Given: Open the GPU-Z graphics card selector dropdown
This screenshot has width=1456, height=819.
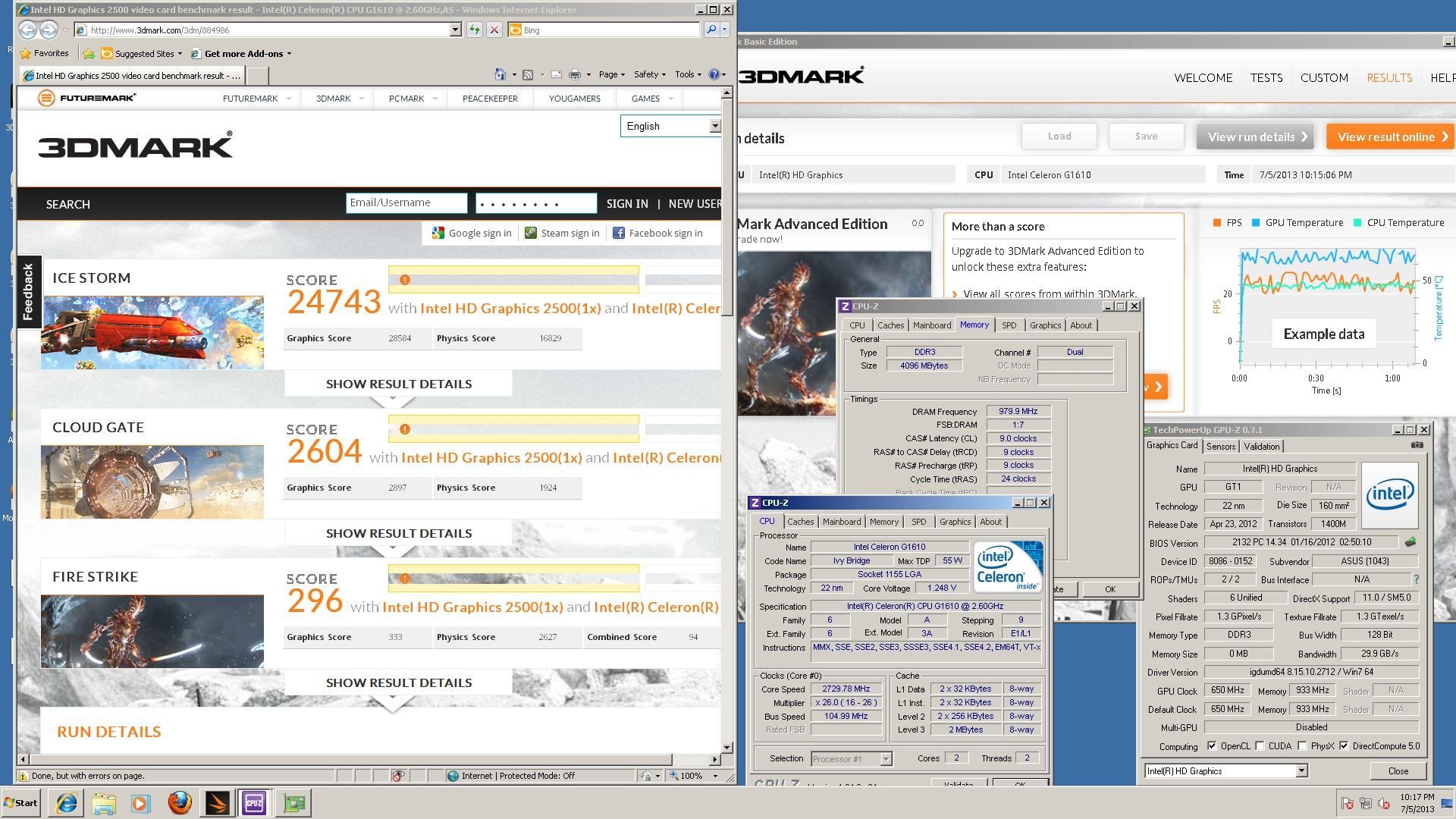Looking at the screenshot, I should 1301,771.
